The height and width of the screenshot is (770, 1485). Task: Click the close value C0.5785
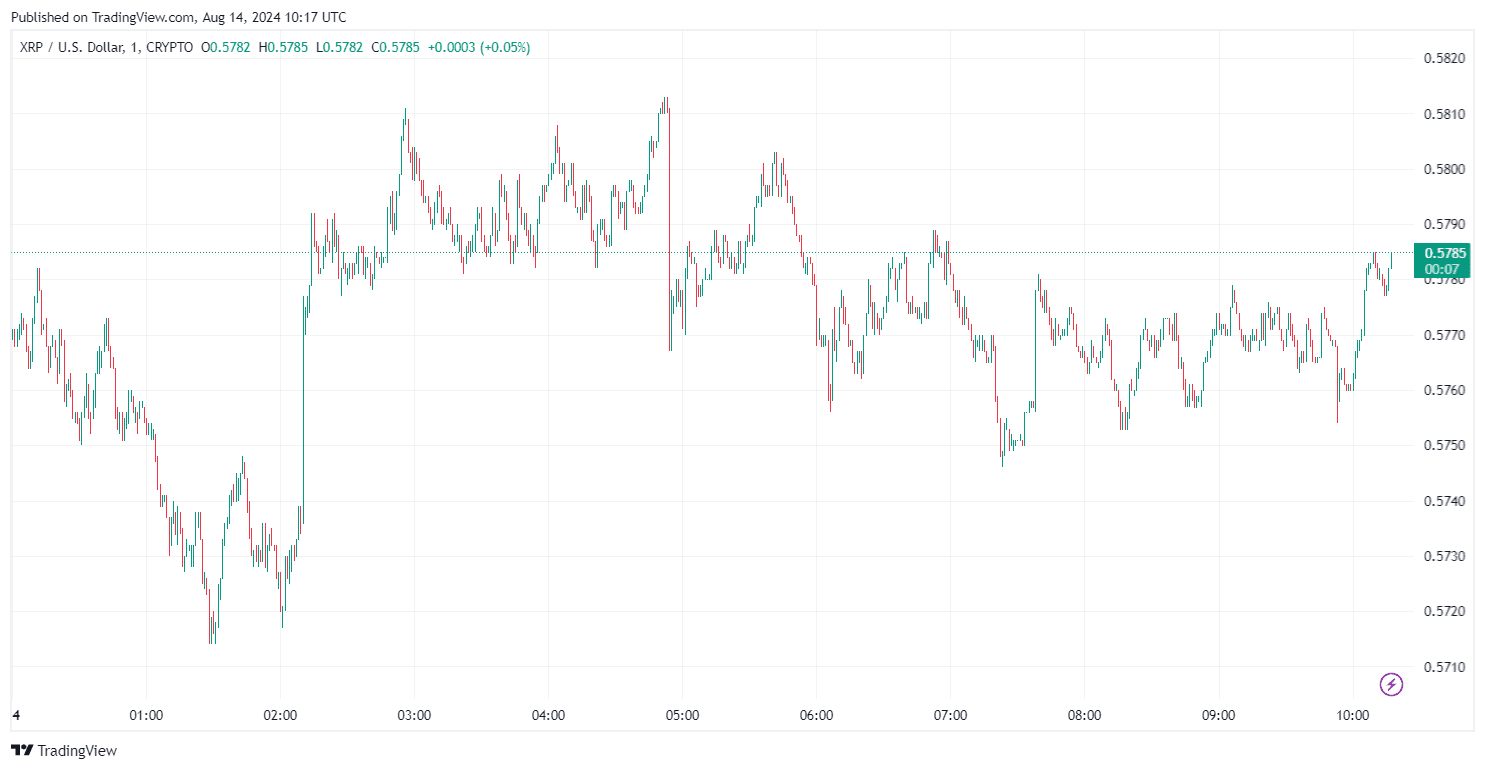point(396,47)
